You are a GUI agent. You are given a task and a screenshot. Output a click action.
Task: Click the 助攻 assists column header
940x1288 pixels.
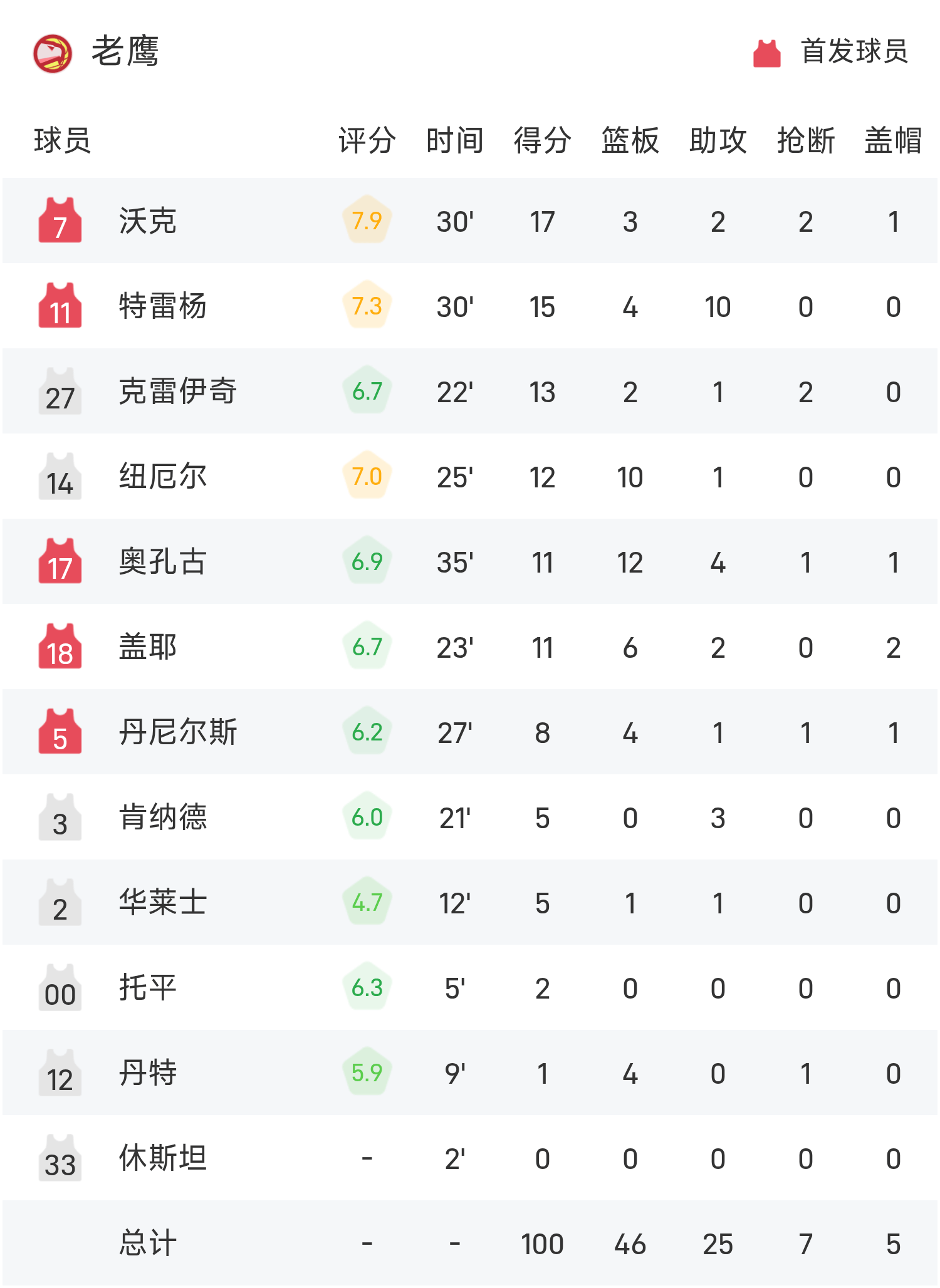(x=718, y=140)
